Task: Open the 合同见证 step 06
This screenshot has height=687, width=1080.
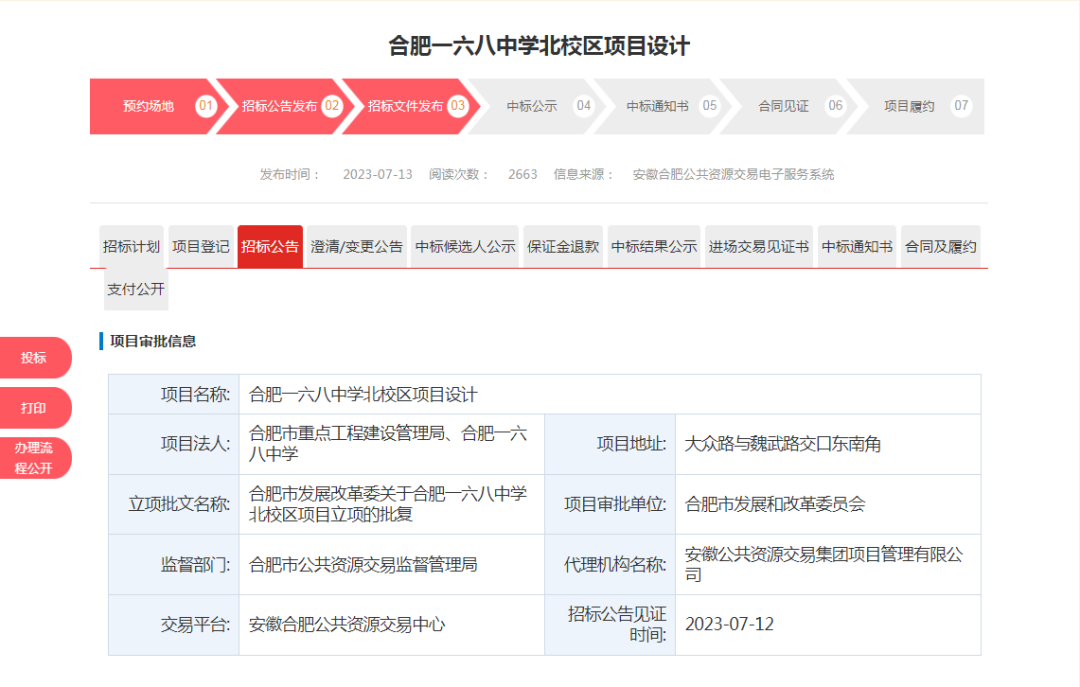Action: [790, 106]
